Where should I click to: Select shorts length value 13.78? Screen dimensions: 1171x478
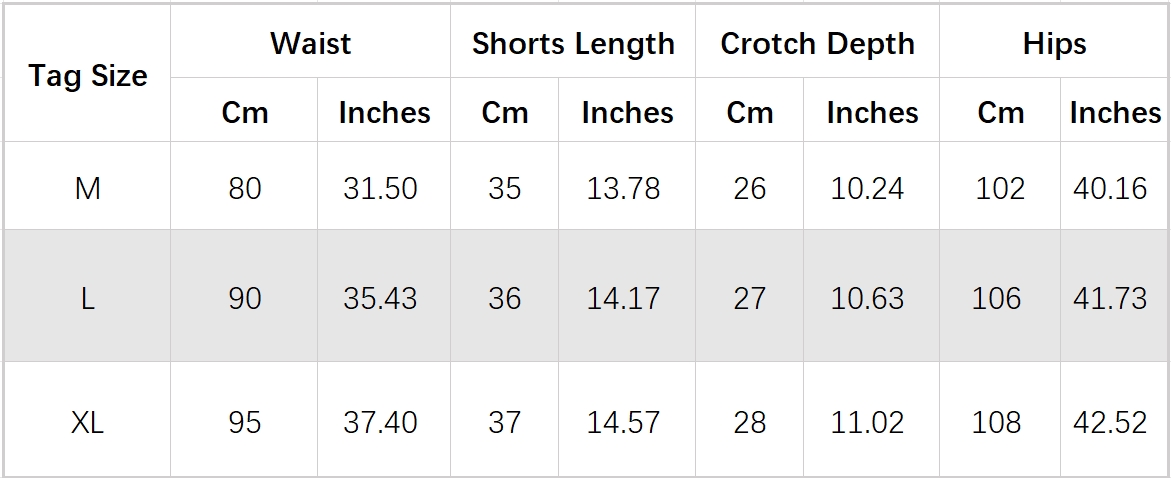tap(623, 188)
